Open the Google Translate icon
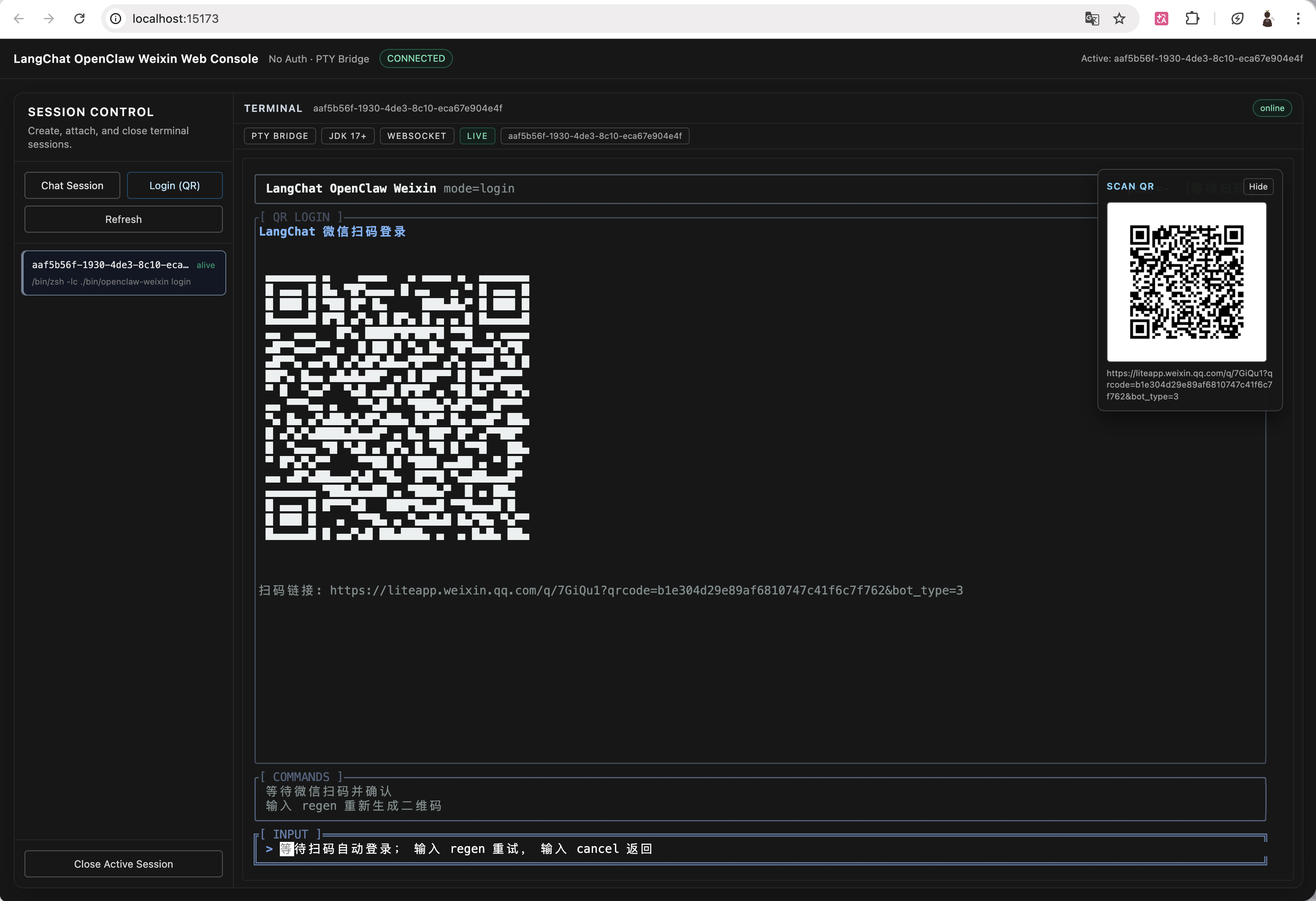 coord(1092,19)
